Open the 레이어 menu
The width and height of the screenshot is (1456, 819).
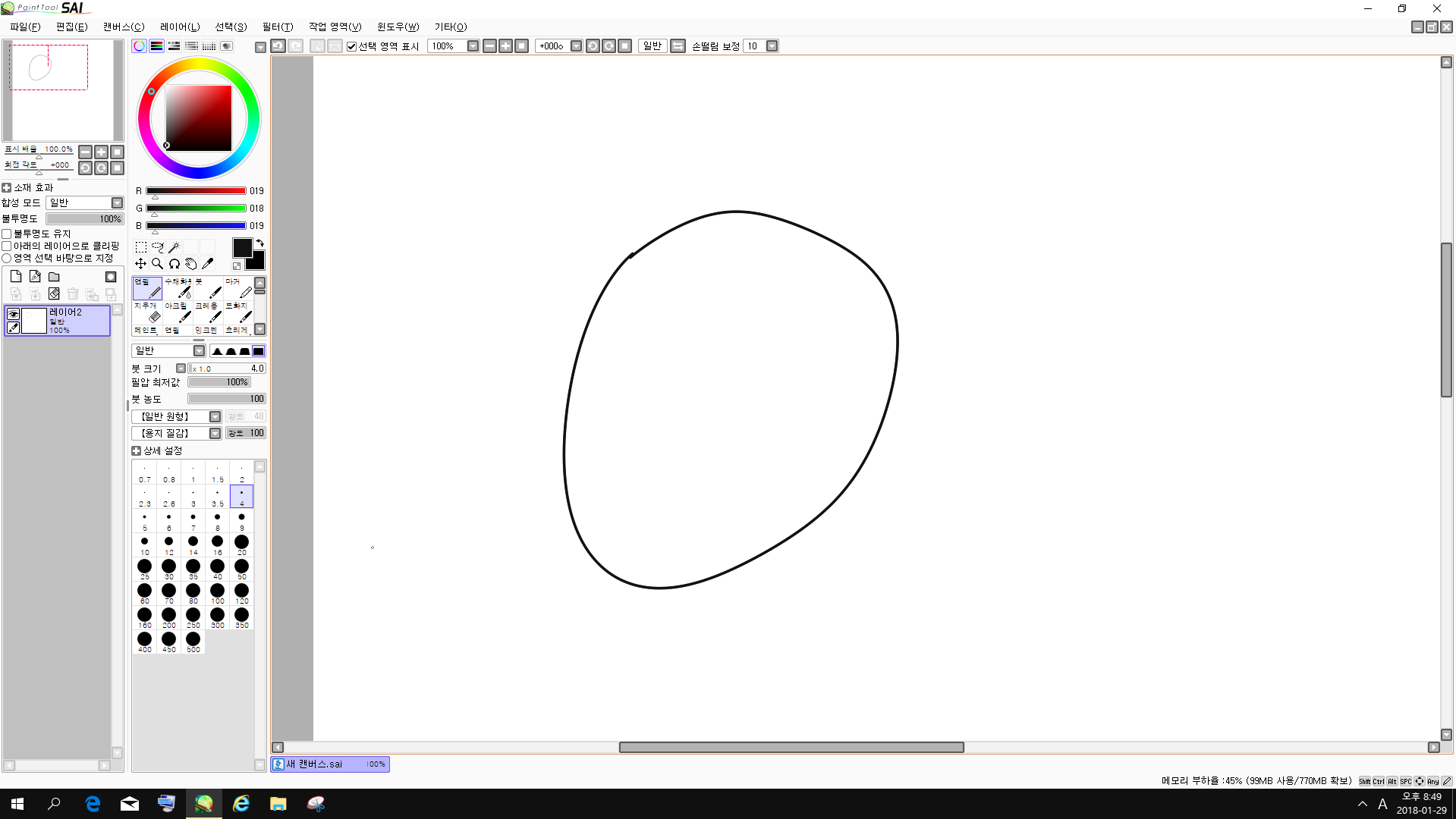click(x=179, y=27)
